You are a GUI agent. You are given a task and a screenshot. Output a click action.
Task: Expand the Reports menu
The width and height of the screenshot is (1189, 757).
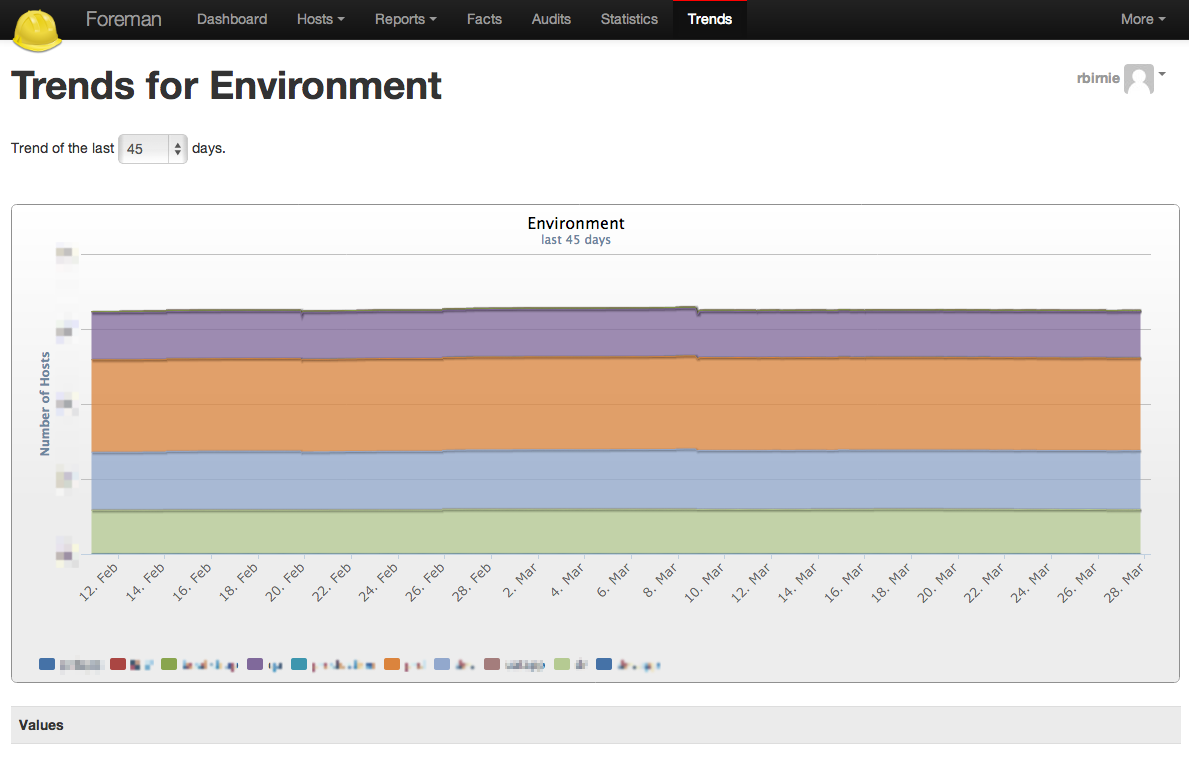(405, 19)
